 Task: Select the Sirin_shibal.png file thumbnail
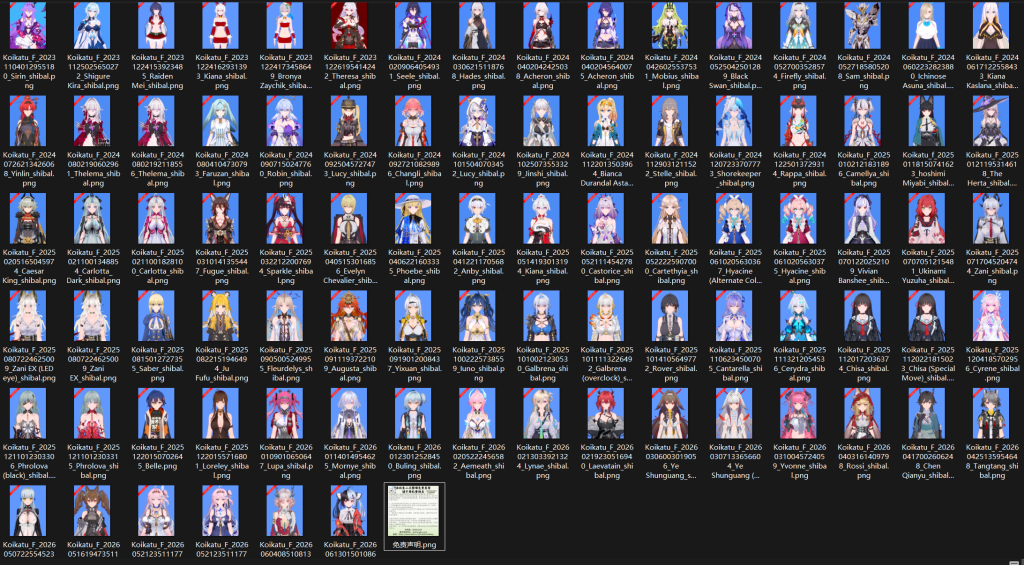(28, 25)
